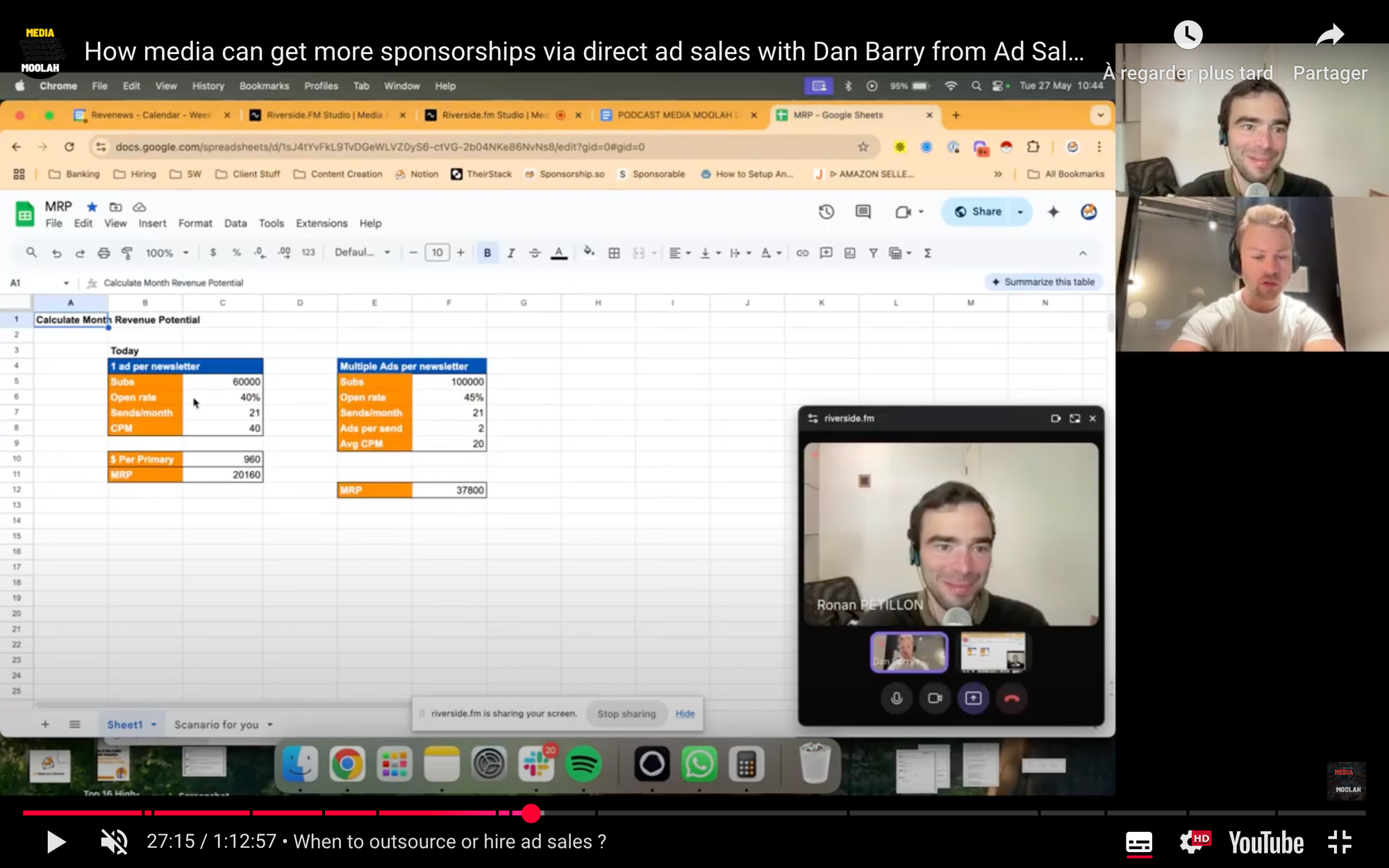
Task: Star the MRP spreadsheet
Action: pyautogui.click(x=92, y=207)
